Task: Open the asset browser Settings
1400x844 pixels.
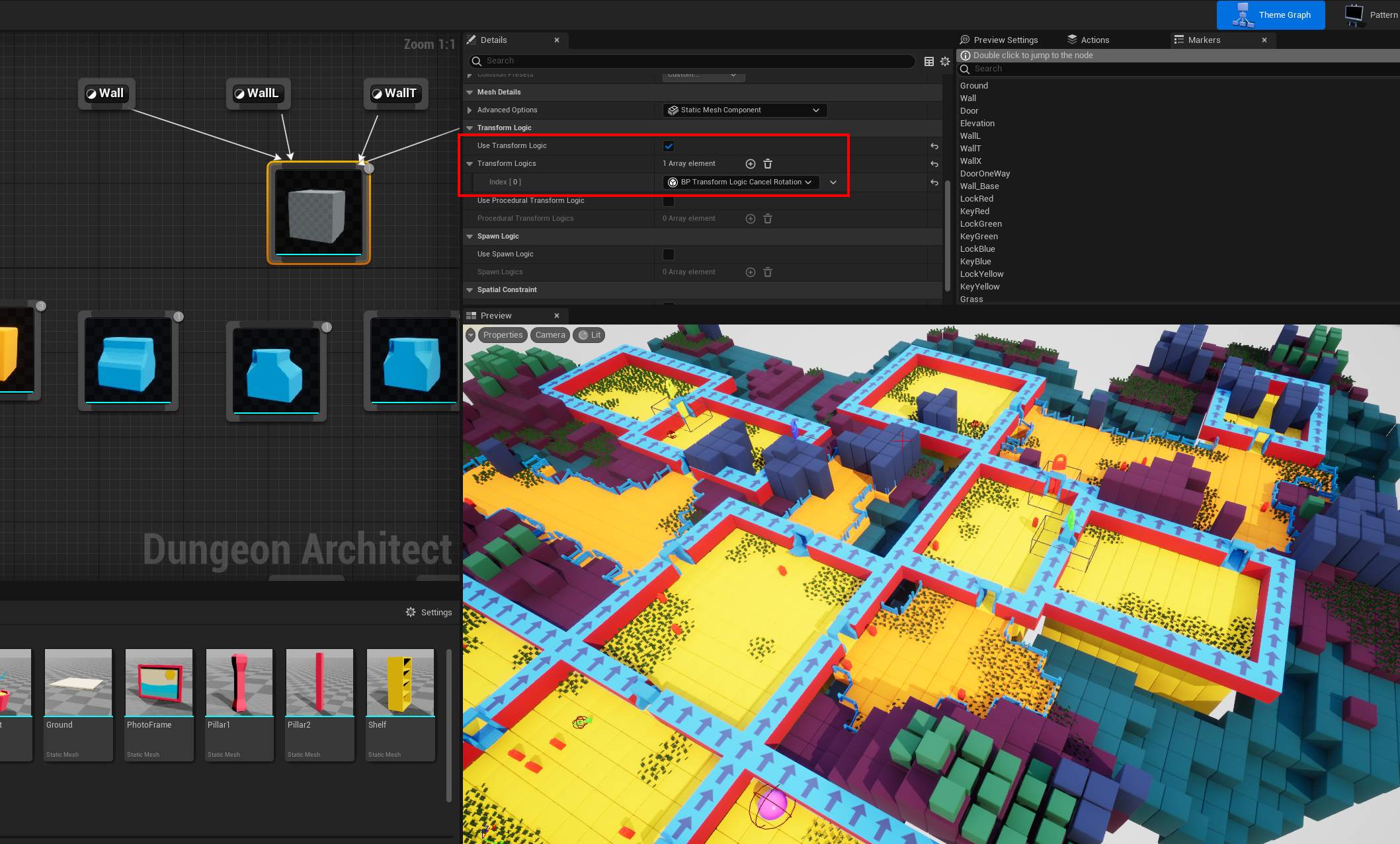Action: [429, 613]
